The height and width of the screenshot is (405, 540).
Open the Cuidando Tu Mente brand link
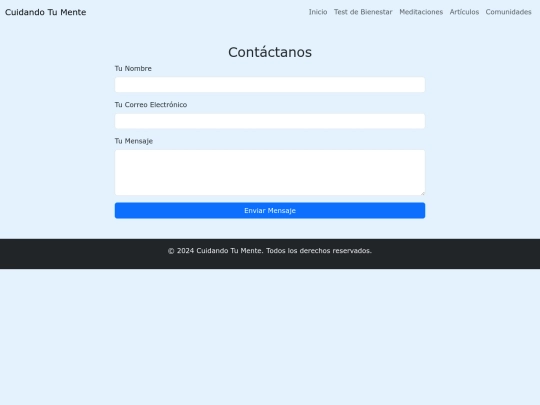pos(45,12)
